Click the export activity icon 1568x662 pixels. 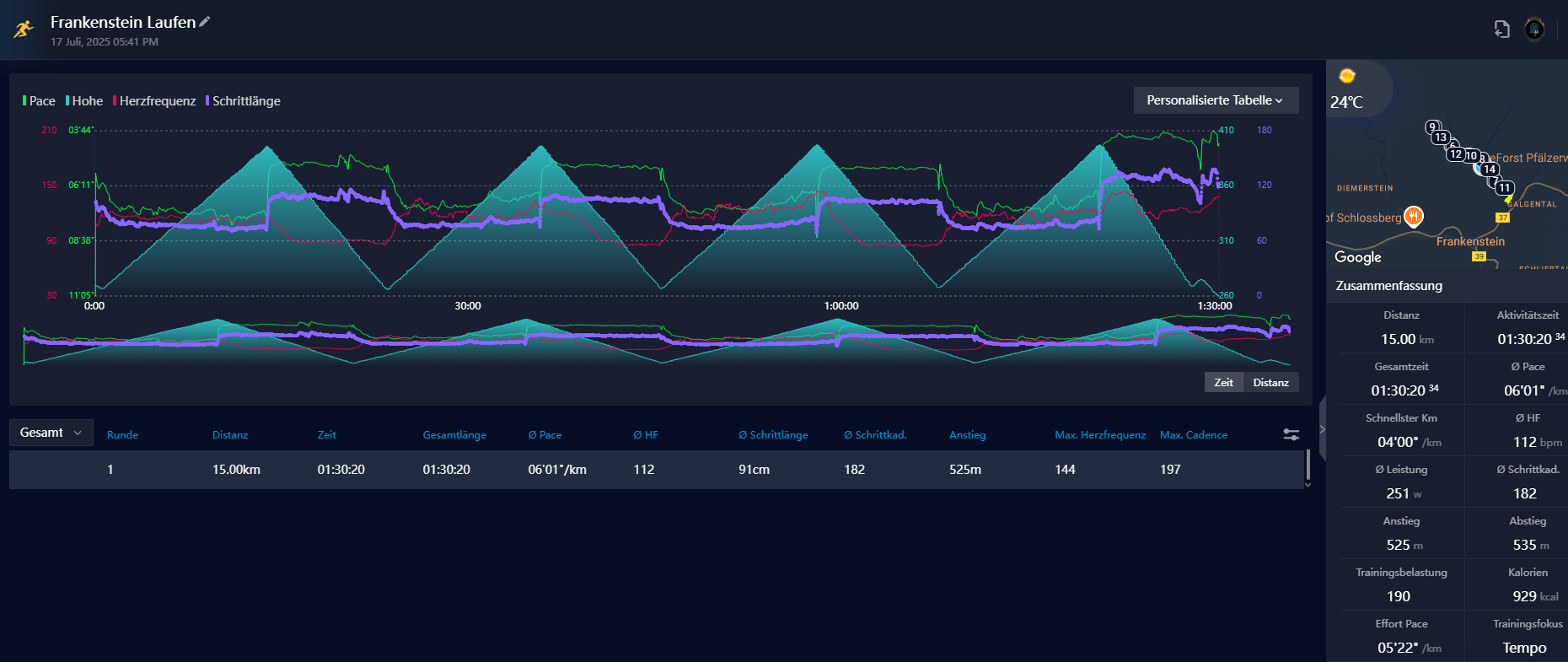(1501, 30)
